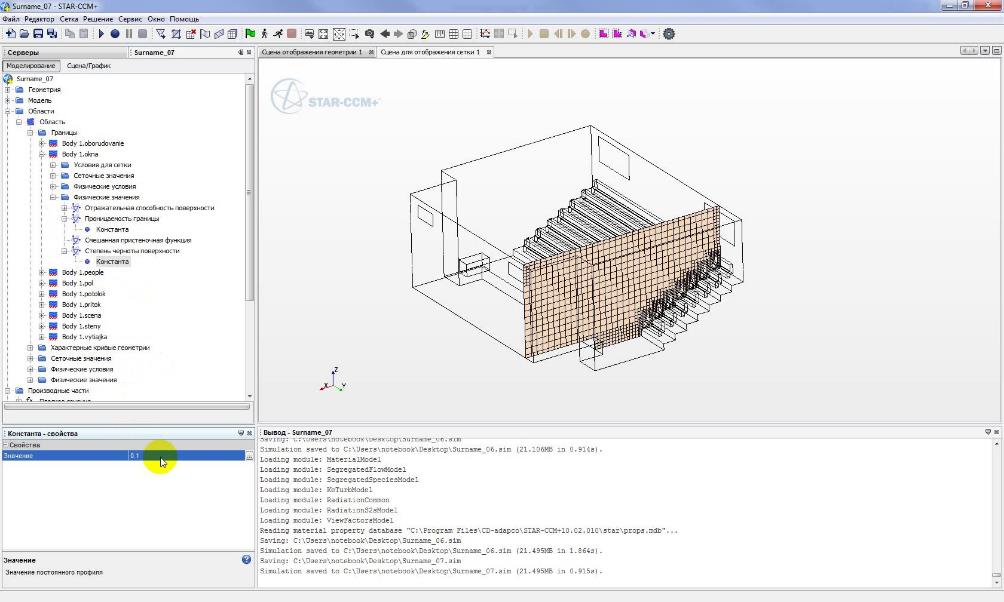This screenshot has height=602, width=1004.
Task: Click the XYZ coordinate axes triad
Action: pyautogui.click(x=333, y=380)
